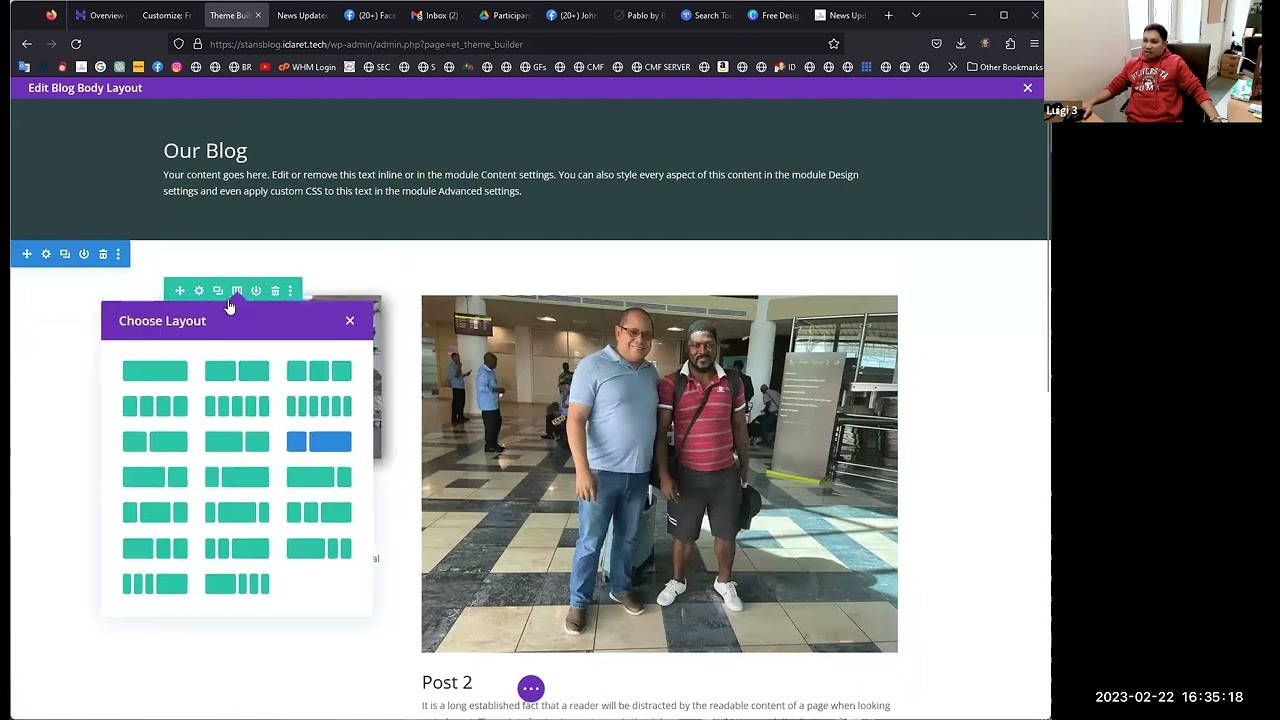
Task: Choose the two equal columns layout
Action: pos(237,371)
